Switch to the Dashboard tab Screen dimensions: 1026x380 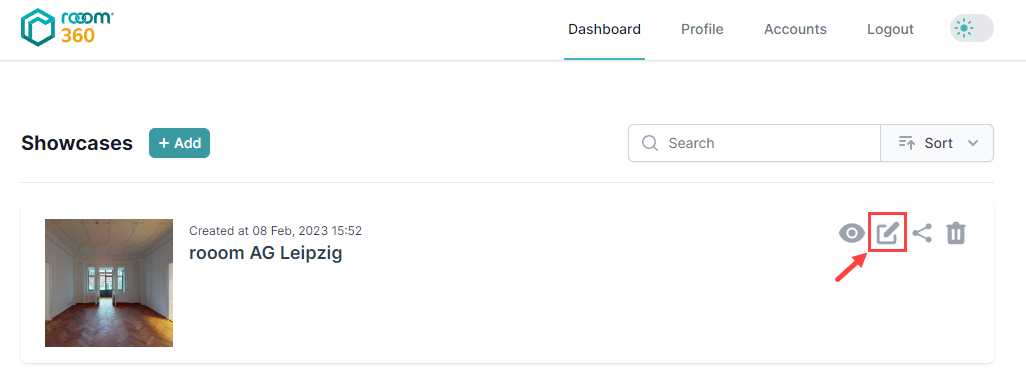coord(604,29)
